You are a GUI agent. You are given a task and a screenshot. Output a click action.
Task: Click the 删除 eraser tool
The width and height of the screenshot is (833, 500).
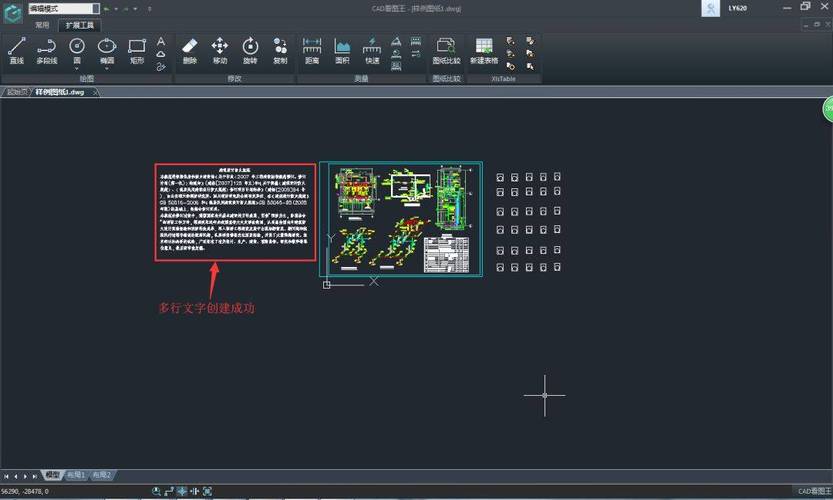(190, 50)
